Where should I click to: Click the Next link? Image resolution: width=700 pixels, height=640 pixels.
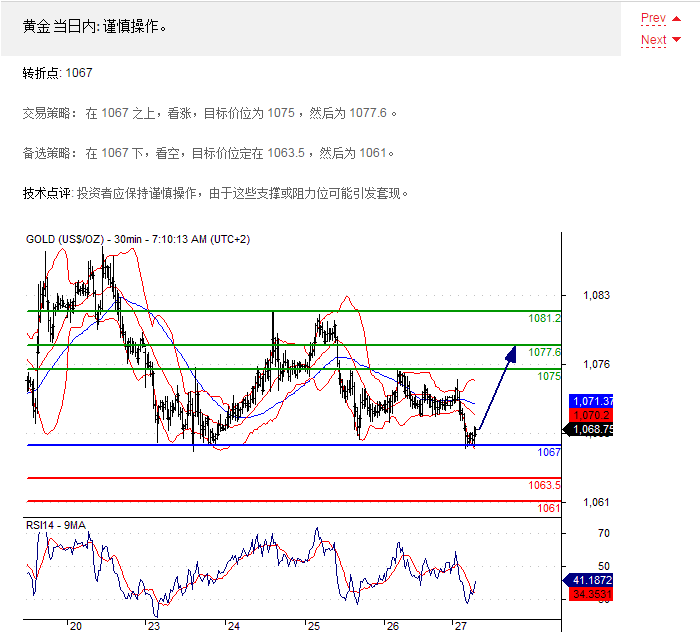(653, 40)
